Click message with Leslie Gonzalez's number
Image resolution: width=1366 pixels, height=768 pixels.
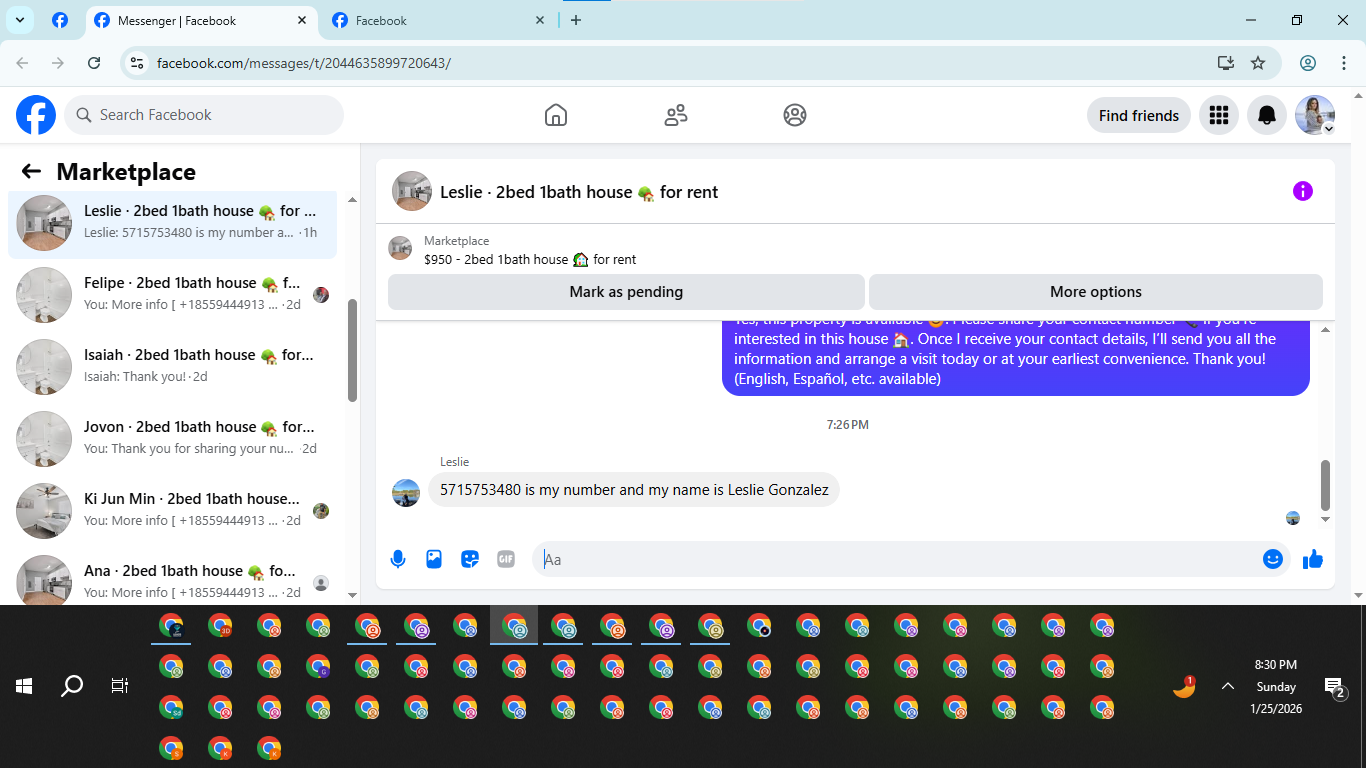coord(634,490)
